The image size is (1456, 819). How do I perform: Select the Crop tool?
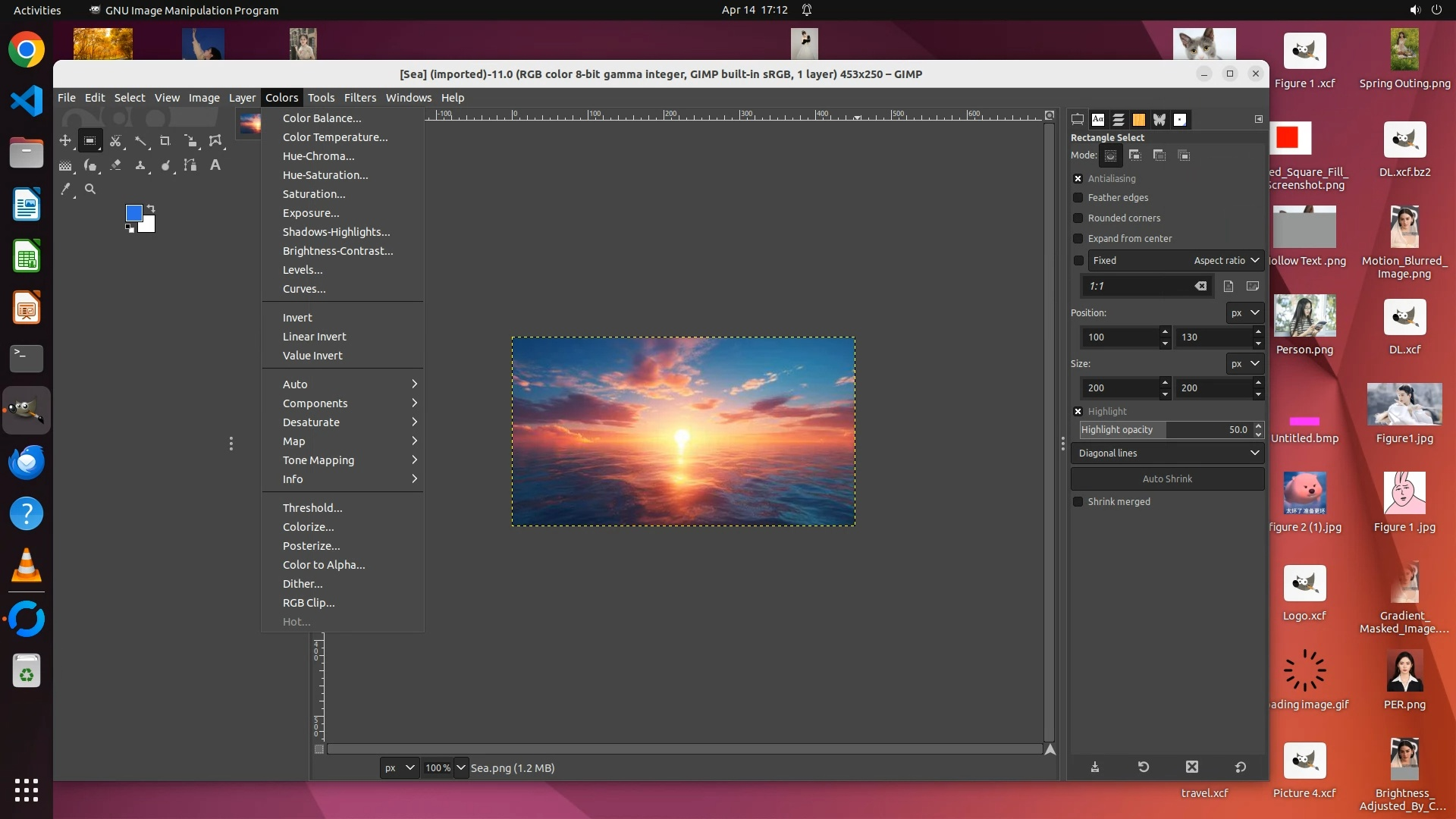(x=165, y=141)
